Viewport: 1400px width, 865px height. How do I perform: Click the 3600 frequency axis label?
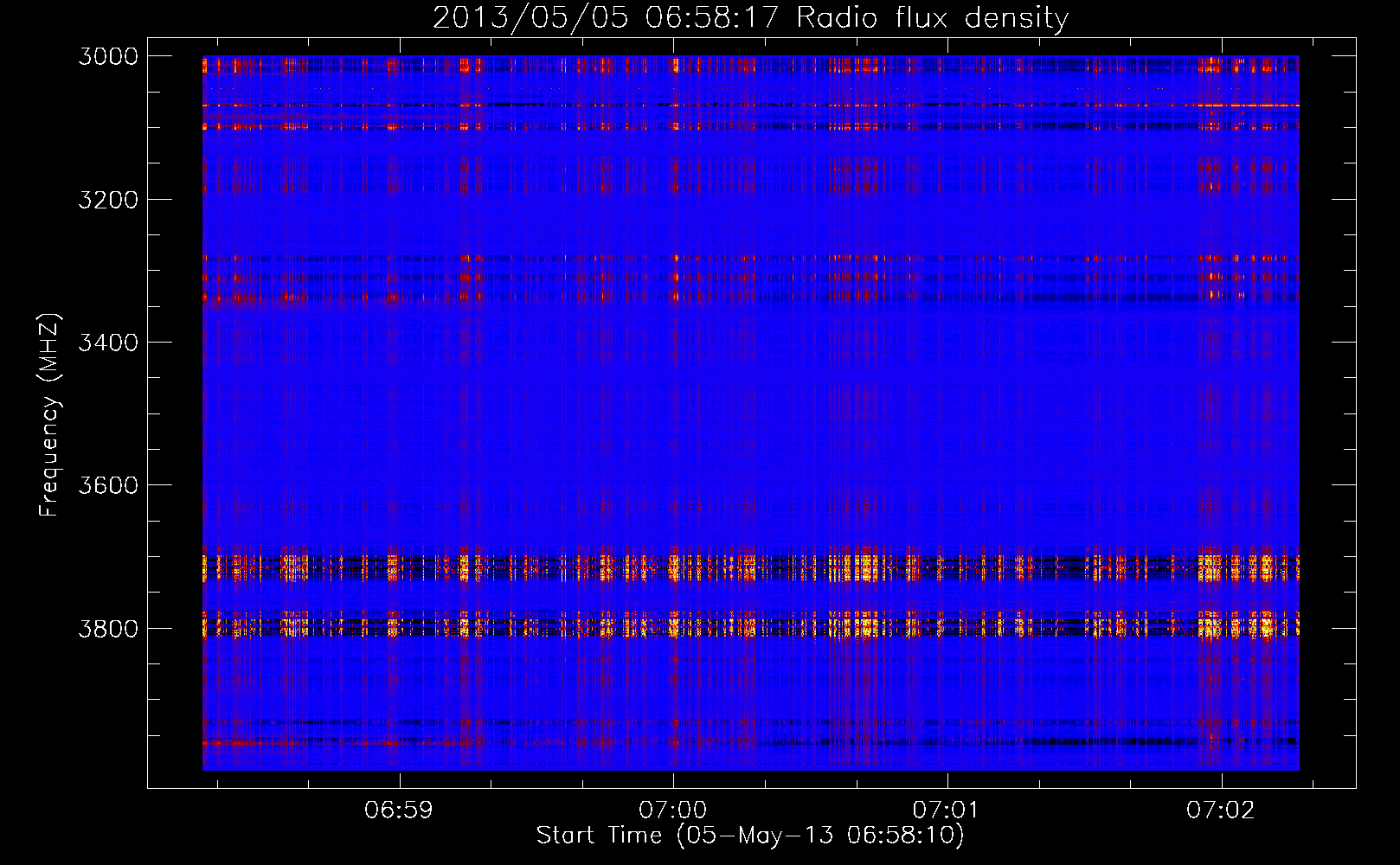(108, 485)
